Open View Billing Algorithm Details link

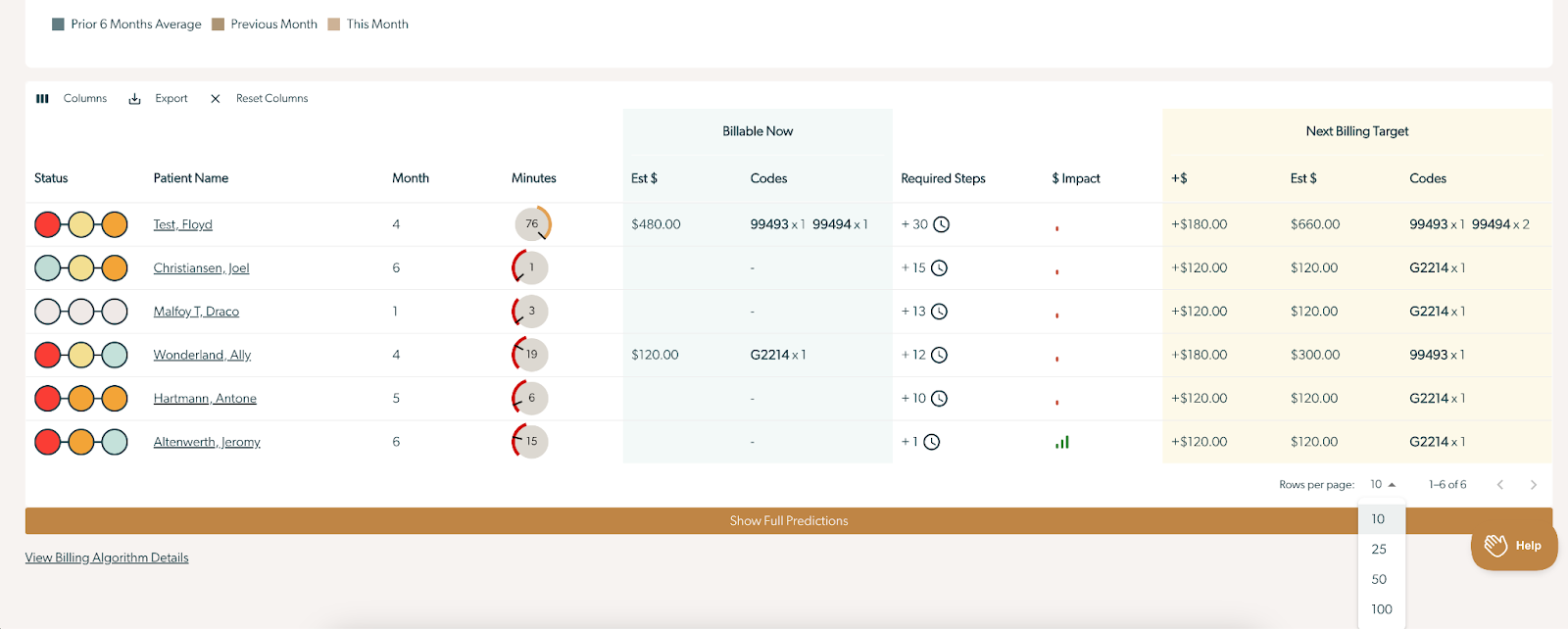tap(107, 558)
